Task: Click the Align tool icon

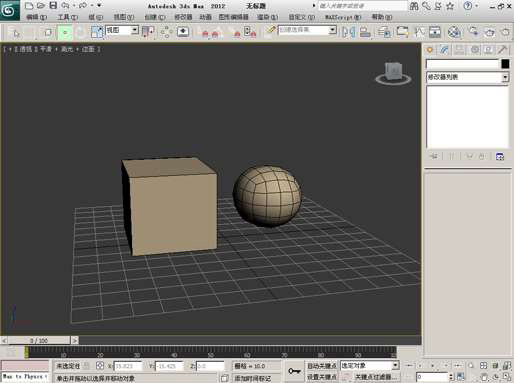Action: 365,32
